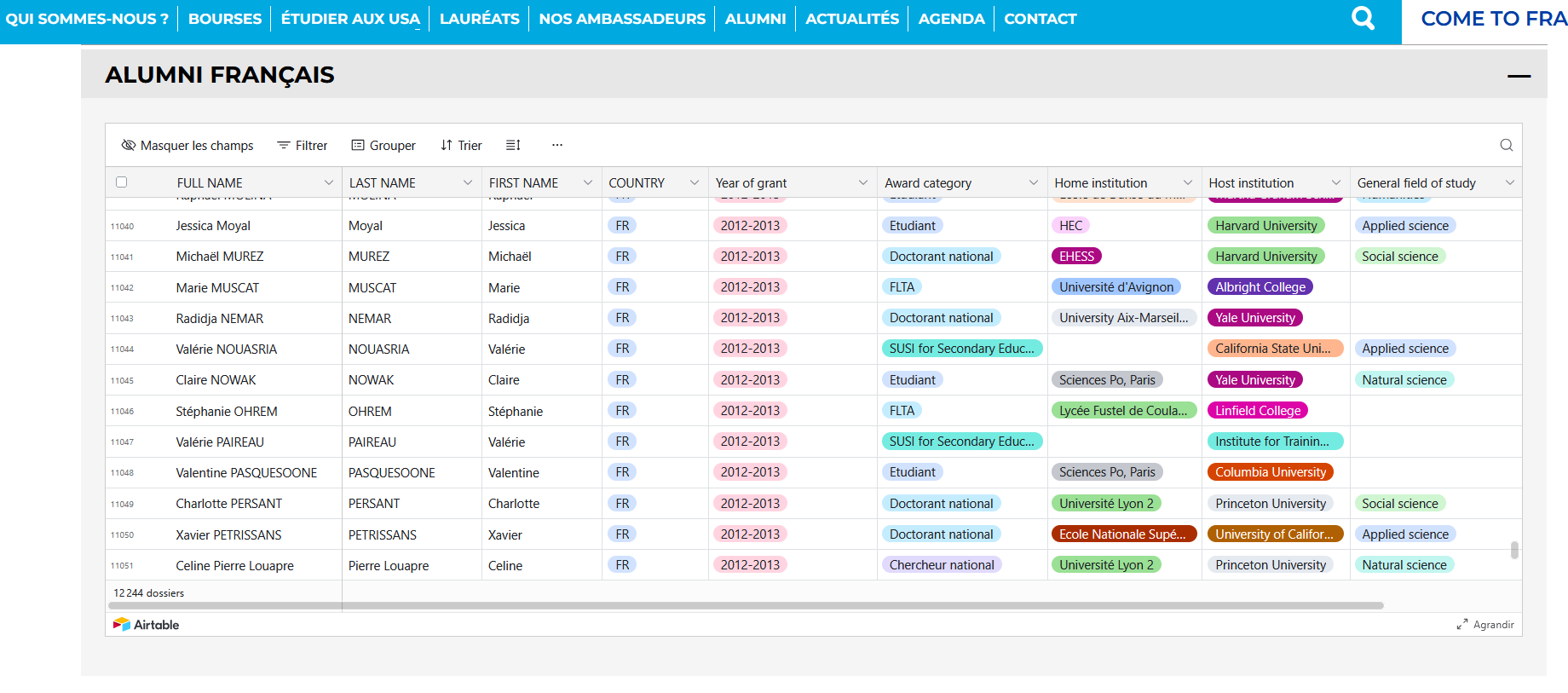Open the Qui sommes-nous menu
Screen dimensions: 1568x693
pos(87,19)
